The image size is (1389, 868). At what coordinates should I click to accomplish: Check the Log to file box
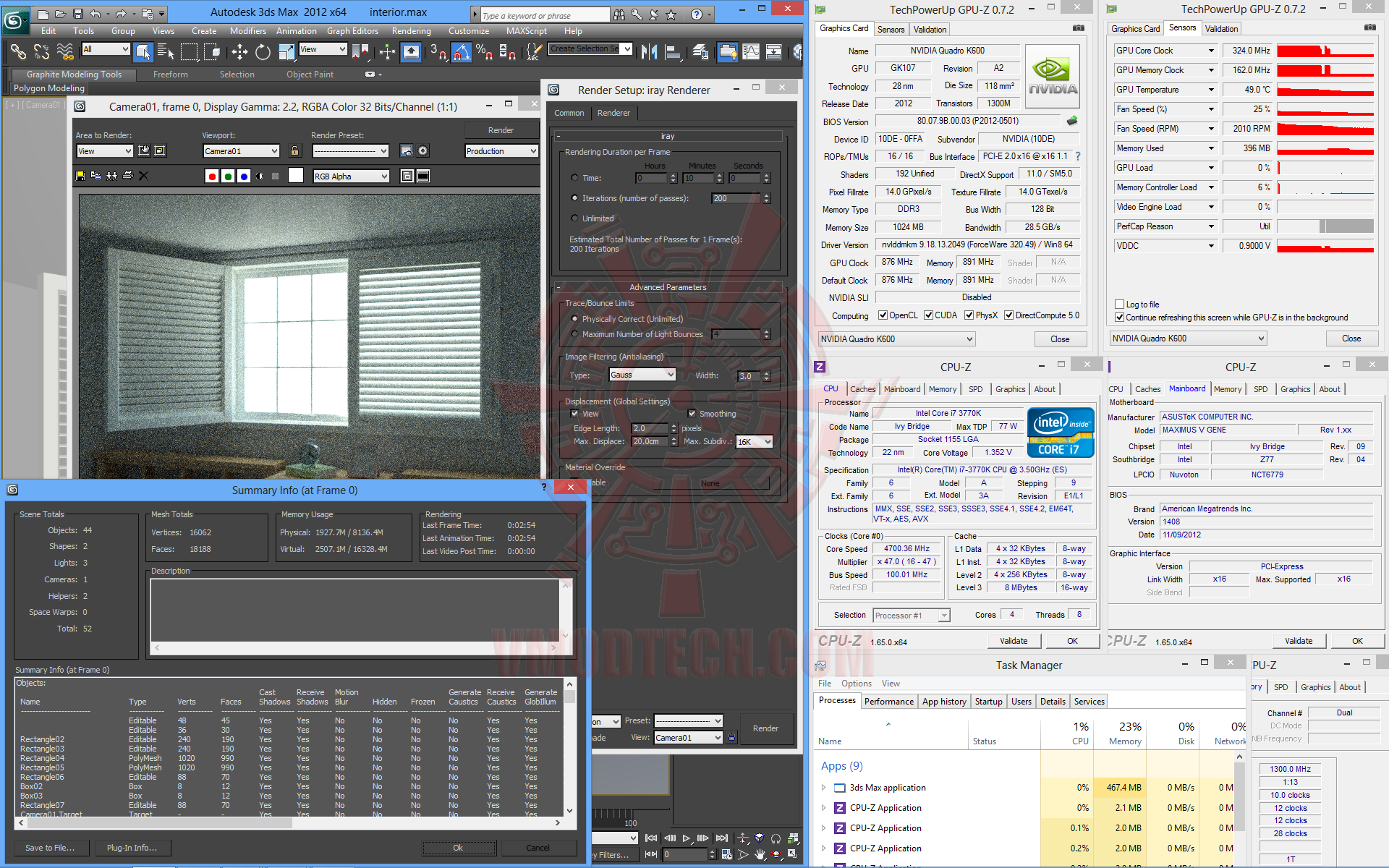(1120, 305)
